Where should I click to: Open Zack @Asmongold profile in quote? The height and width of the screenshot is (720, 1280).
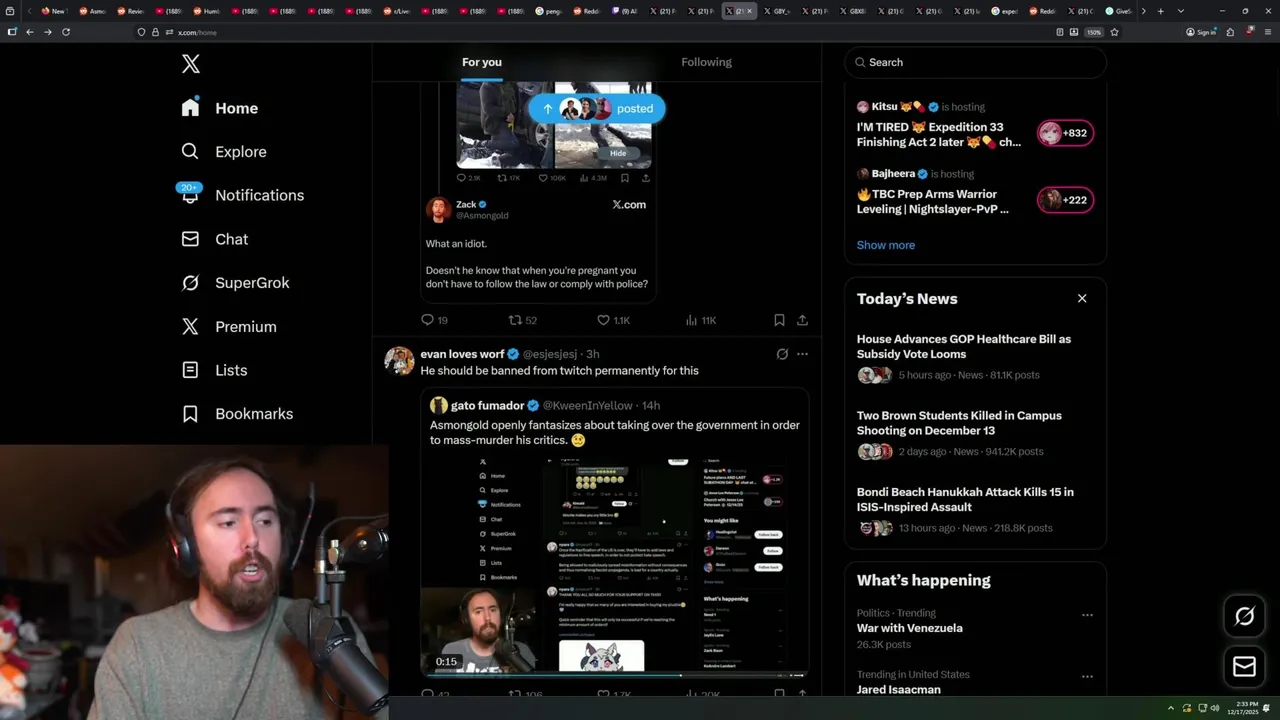pos(467,209)
